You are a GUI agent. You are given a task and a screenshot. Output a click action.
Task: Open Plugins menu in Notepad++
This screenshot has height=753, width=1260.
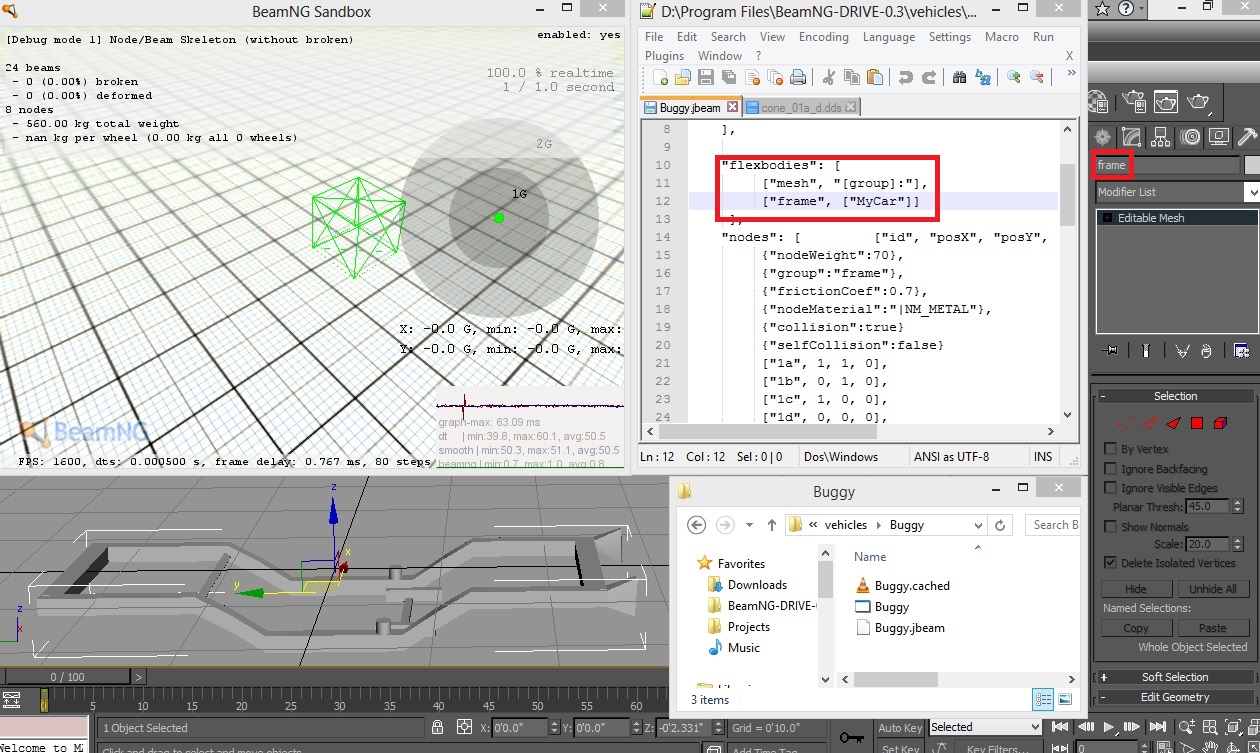tap(665, 56)
